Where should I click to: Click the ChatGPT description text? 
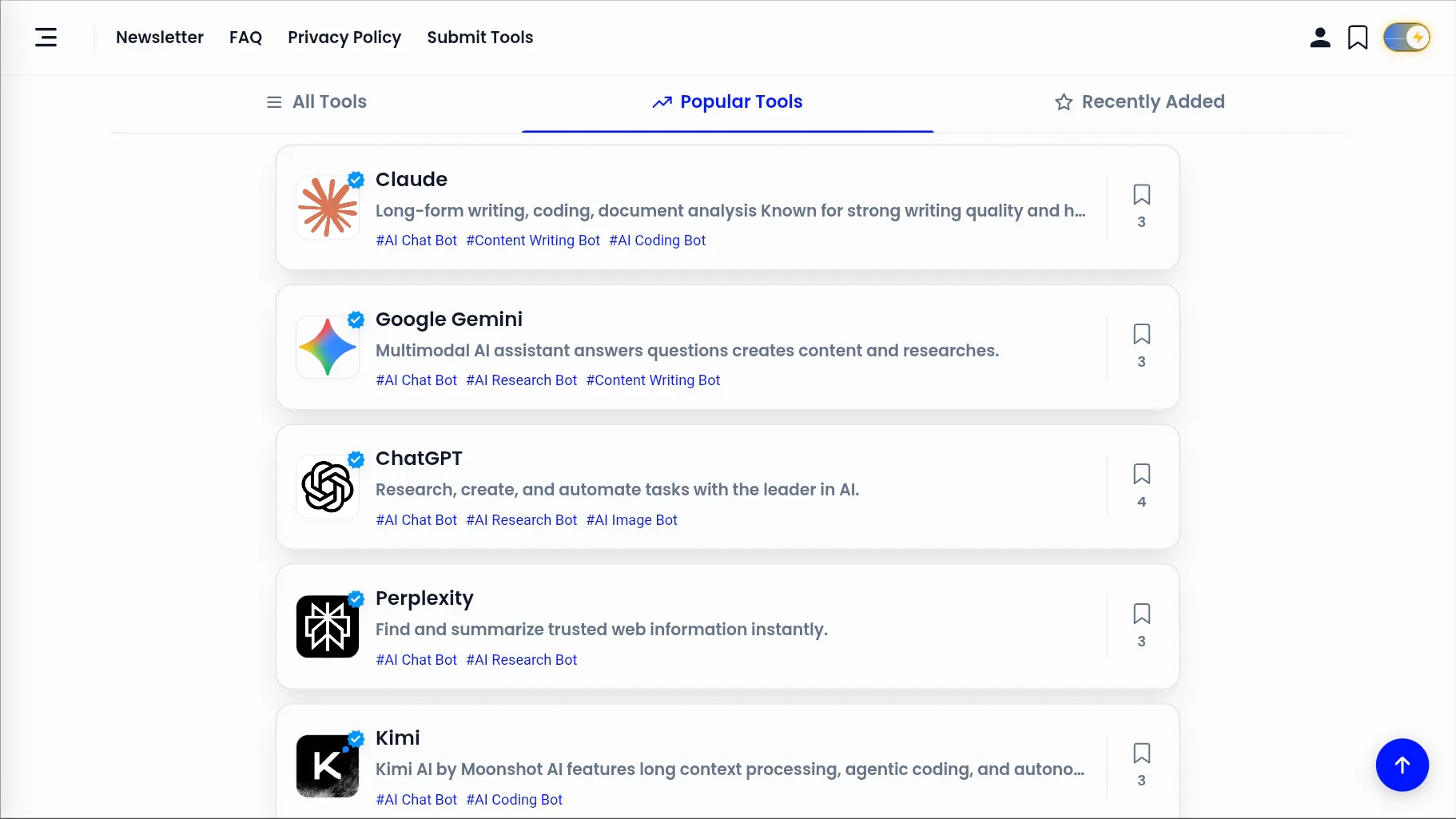[x=618, y=490]
